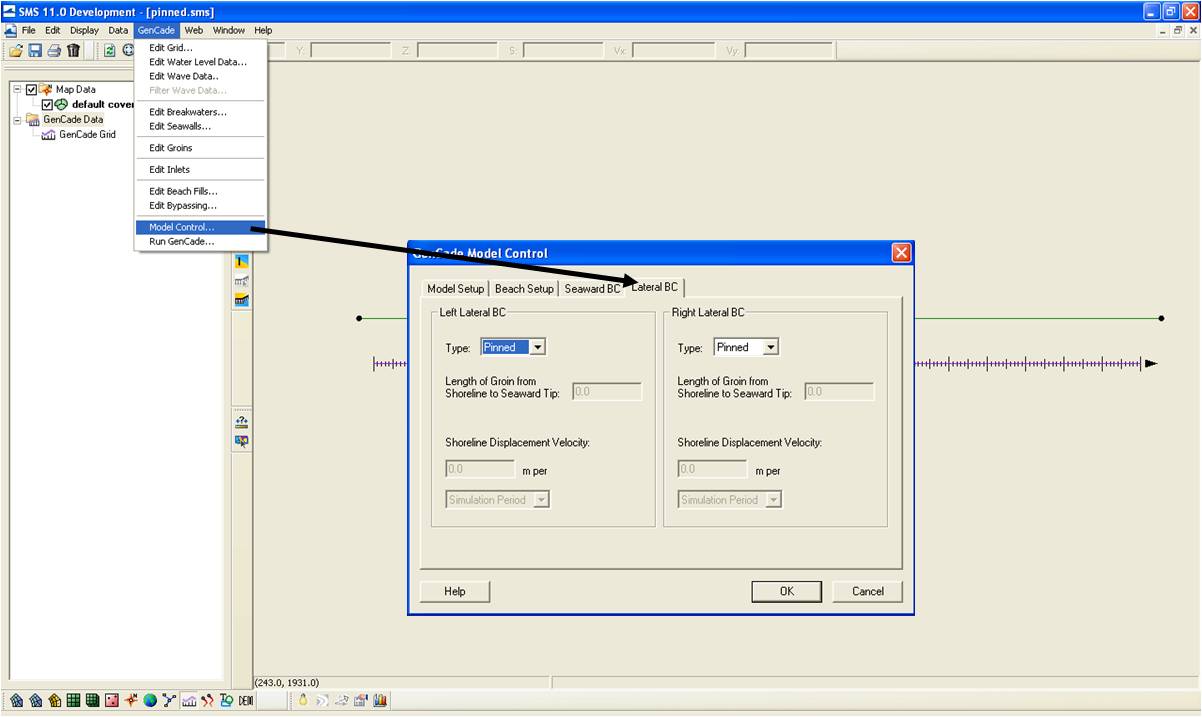Click Cancel in the Model Control dialog
This screenshot has height=717, width=1202.
coord(868,591)
